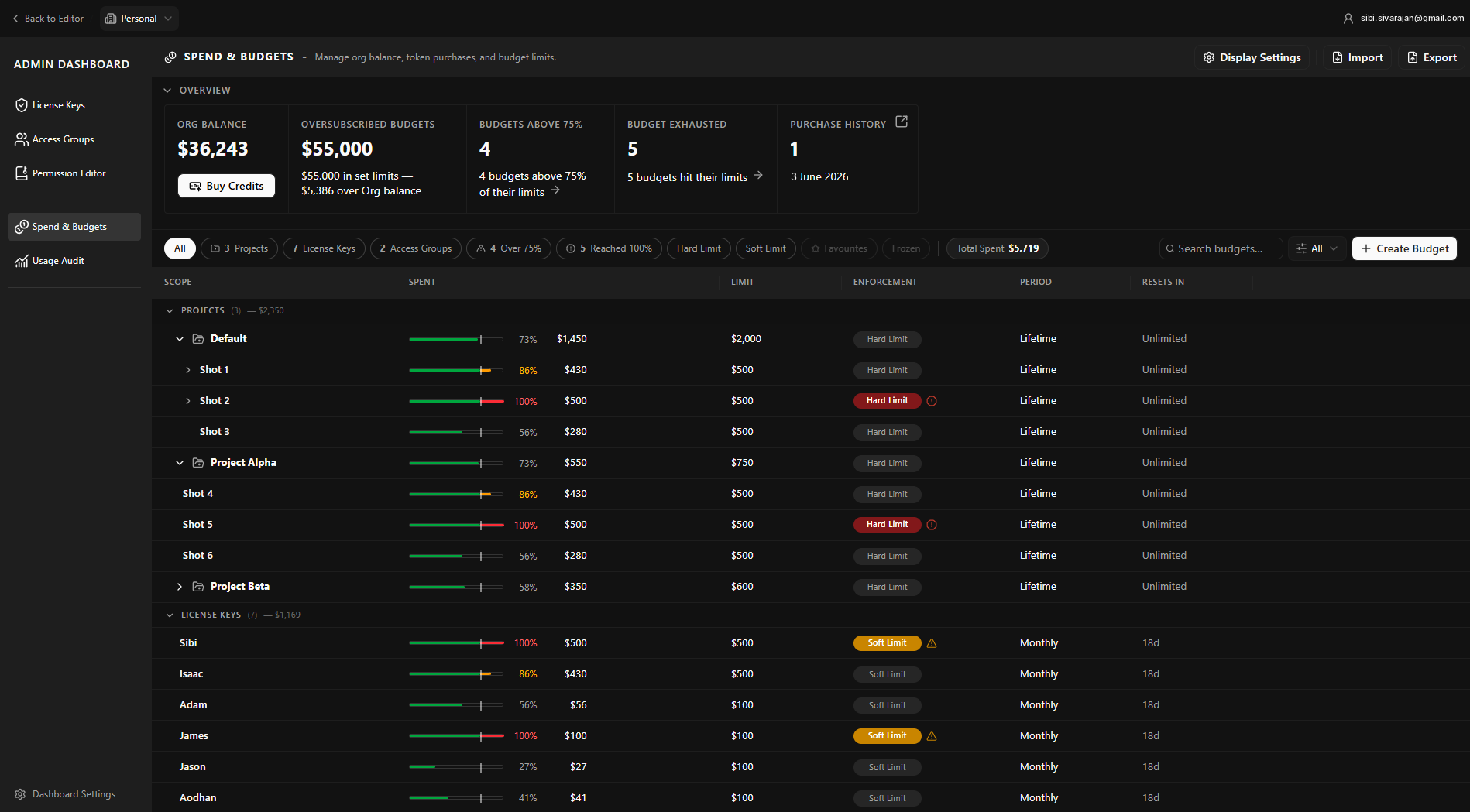Image resolution: width=1470 pixels, height=812 pixels.
Task: Click Create Budget button
Action: coord(1405,248)
